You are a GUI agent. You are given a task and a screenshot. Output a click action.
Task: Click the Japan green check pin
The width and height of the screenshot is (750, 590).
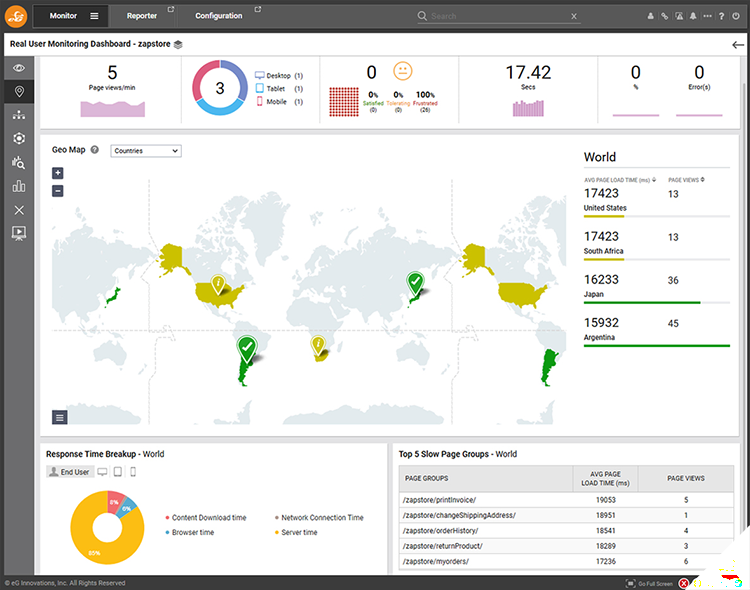coord(415,283)
